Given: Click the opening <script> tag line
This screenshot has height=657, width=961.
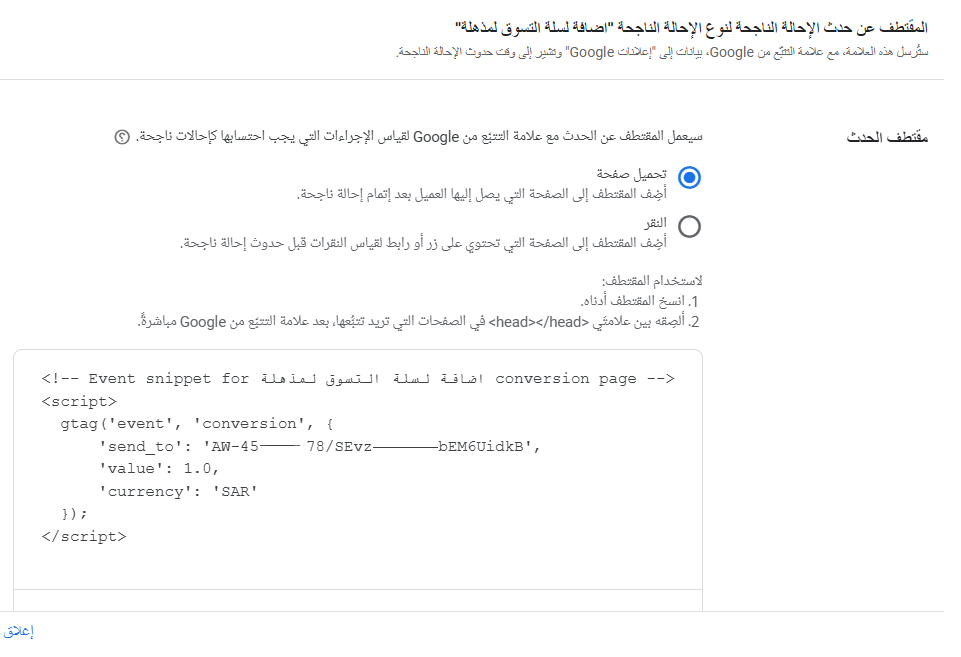Looking at the screenshot, I should (80, 400).
